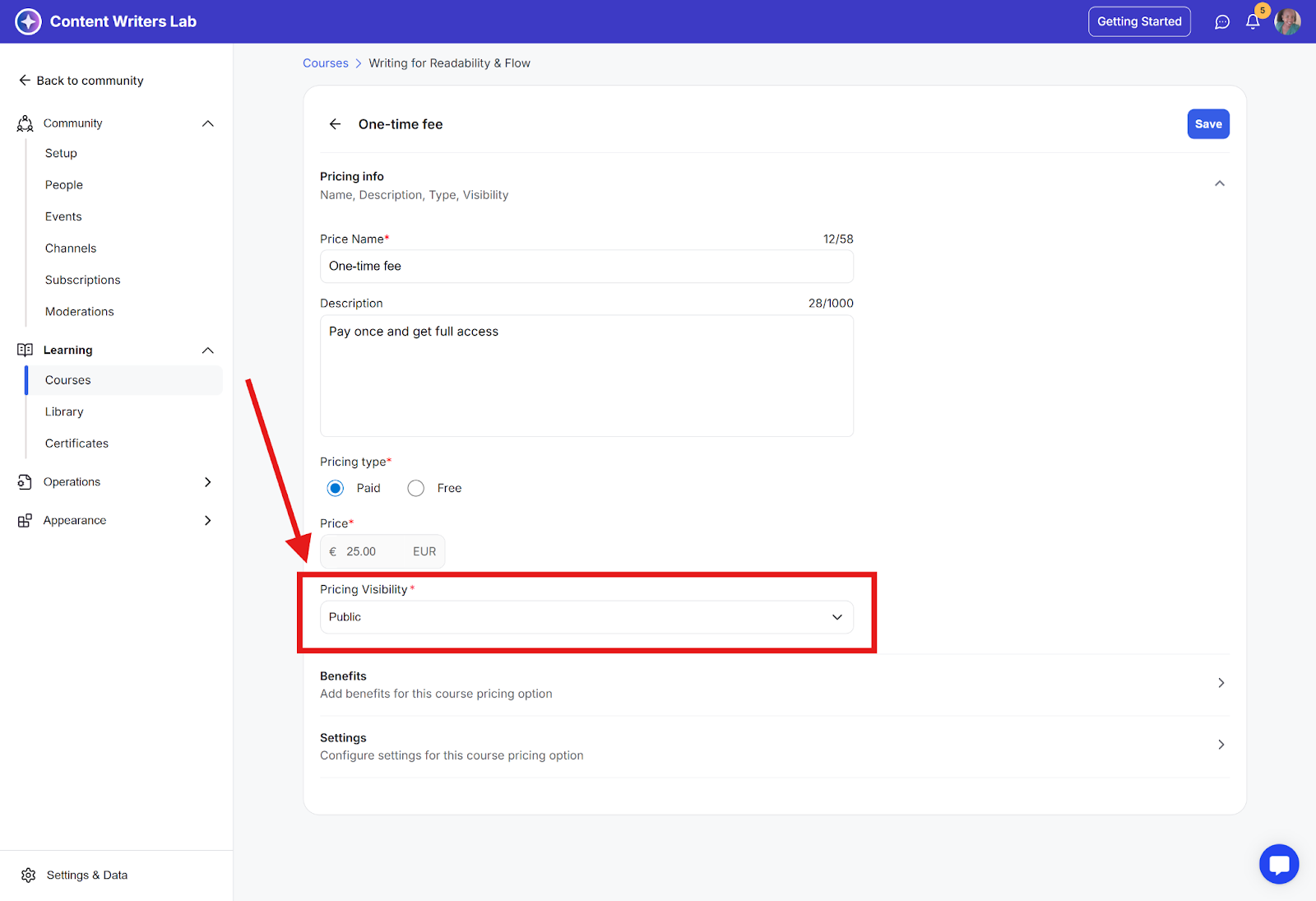Click the Price Name input field
Viewport: 1316px width, 901px height.
[x=586, y=267]
